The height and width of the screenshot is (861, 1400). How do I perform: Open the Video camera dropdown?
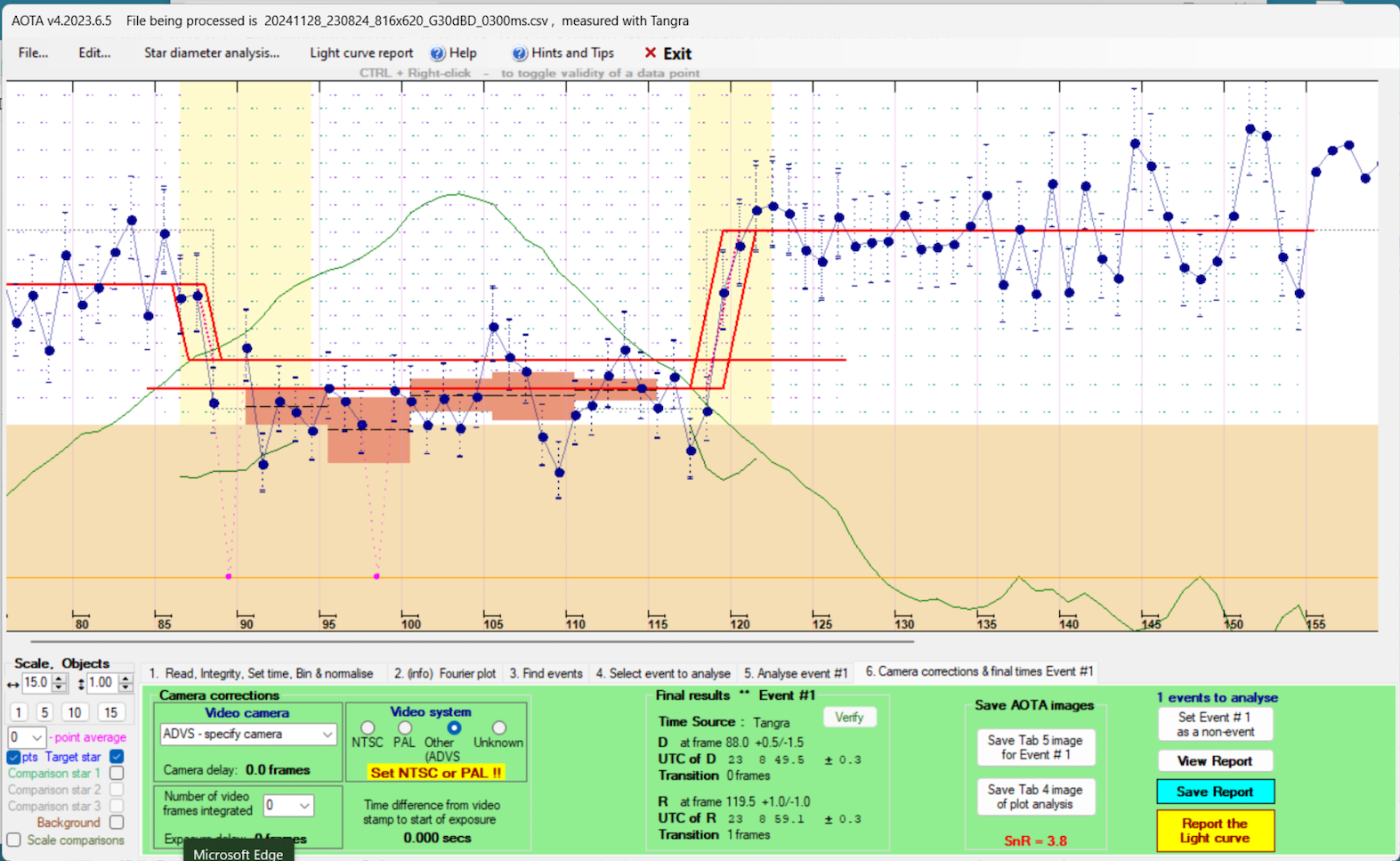(248, 735)
